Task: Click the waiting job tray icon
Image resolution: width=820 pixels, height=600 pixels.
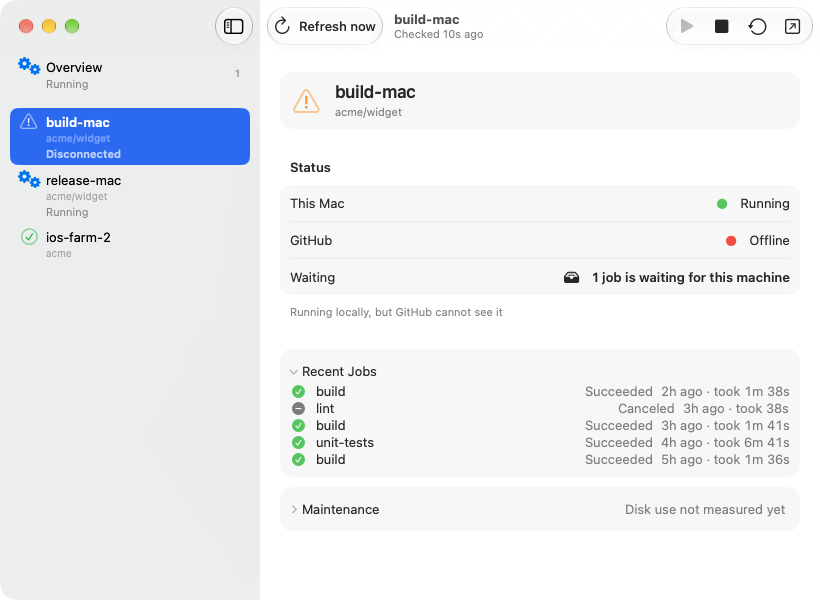Action: [571, 278]
